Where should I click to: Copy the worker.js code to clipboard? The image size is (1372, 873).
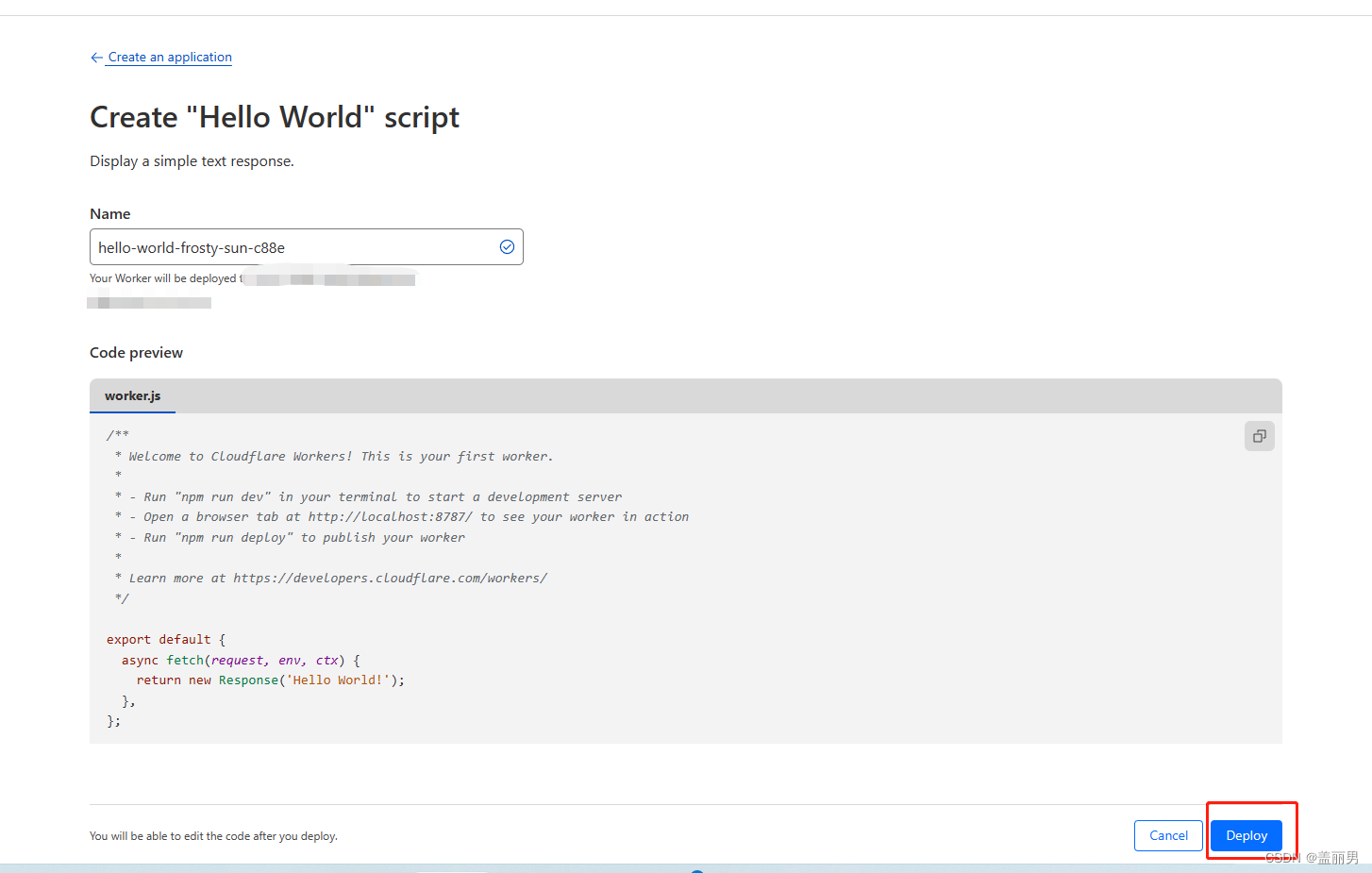tap(1259, 436)
